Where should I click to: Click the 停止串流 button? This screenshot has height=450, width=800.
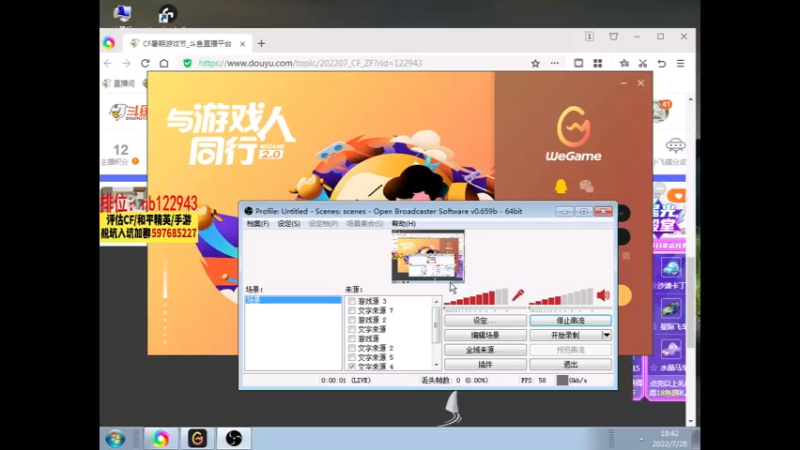[x=570, y=320]
